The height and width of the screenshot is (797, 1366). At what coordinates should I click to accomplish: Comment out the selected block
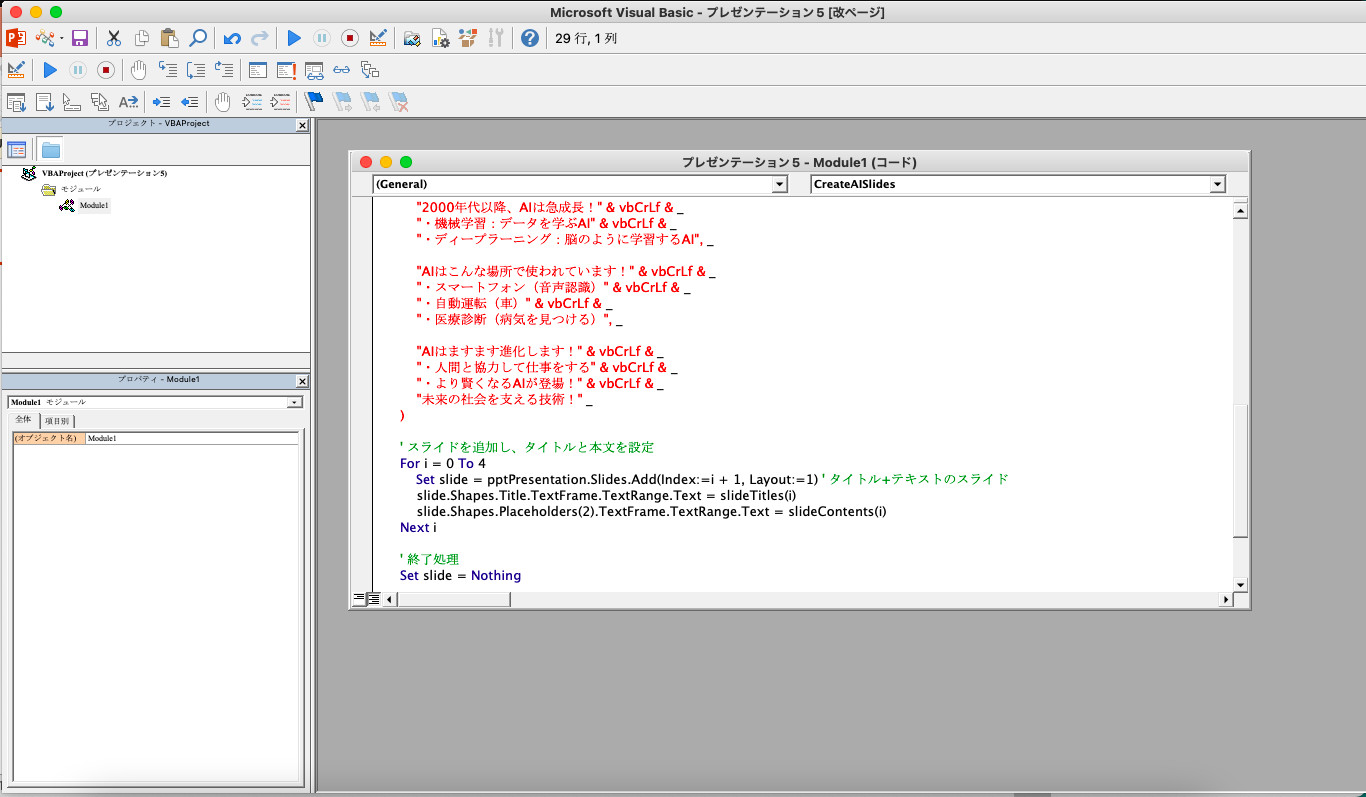(x=252, y=101)
